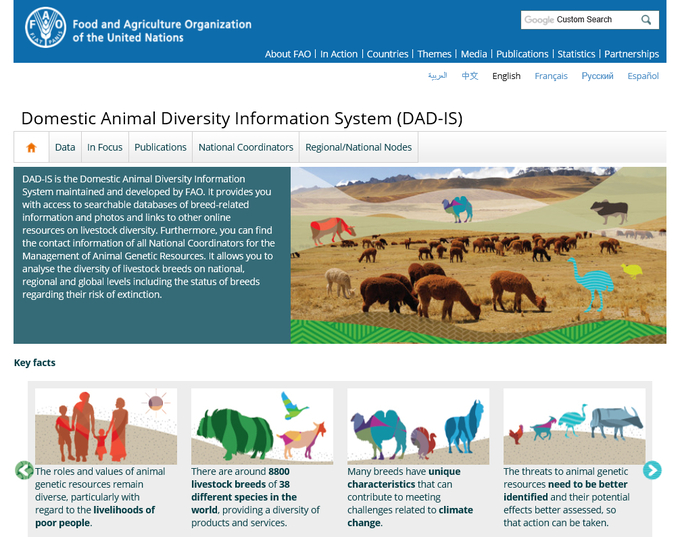Image resolution: width=680 pixels, height=537 pixels.
Task: Show previous key facts with left arrow
Action: coord(24,470)
